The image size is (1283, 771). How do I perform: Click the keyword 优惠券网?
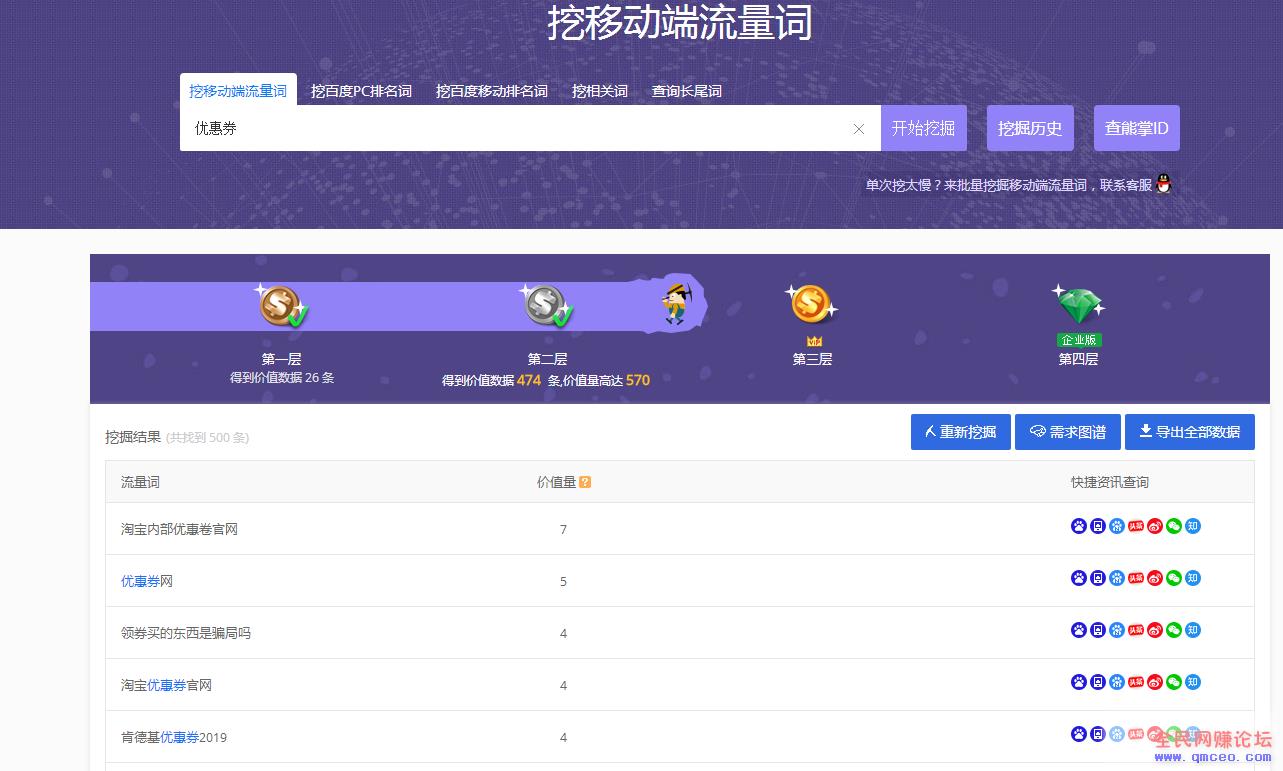147,581
